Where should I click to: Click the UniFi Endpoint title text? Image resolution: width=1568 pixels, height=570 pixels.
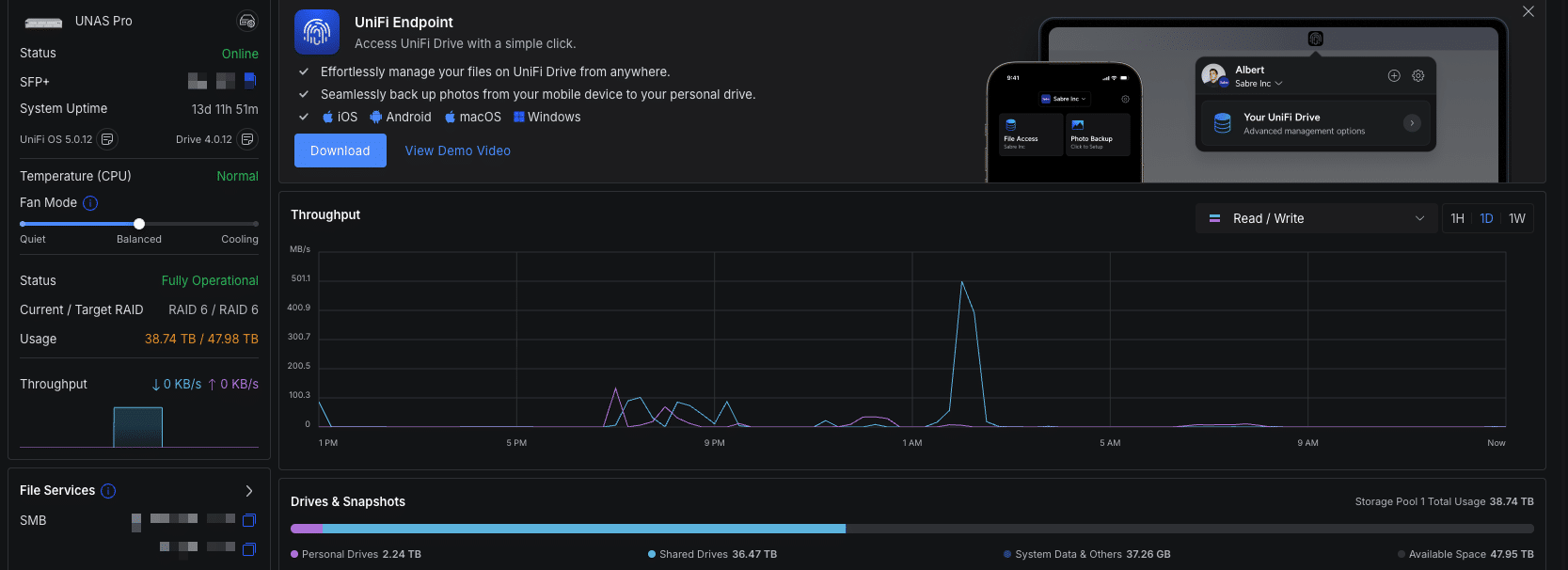[x=404, y=22]
